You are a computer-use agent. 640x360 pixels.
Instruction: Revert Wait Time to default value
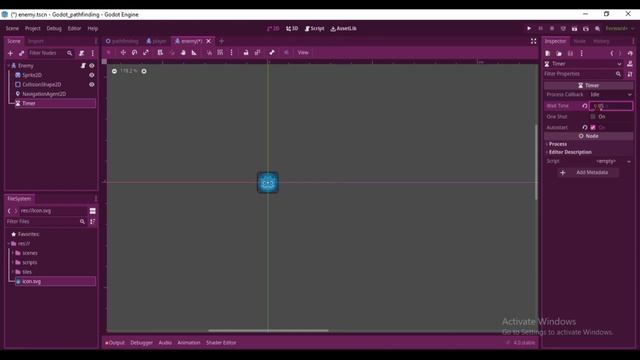pyautogui.click(x=584, y=106)
